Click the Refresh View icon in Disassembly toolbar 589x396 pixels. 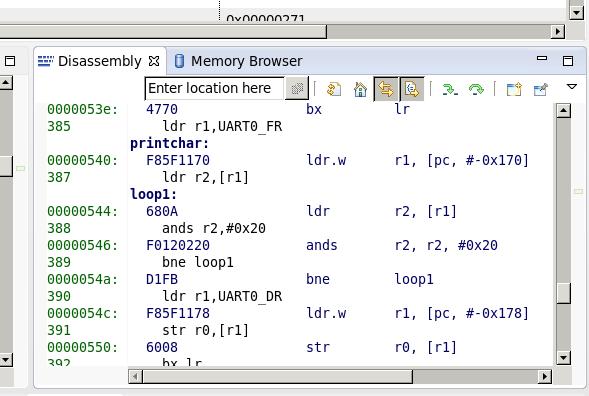coord(334,89)
